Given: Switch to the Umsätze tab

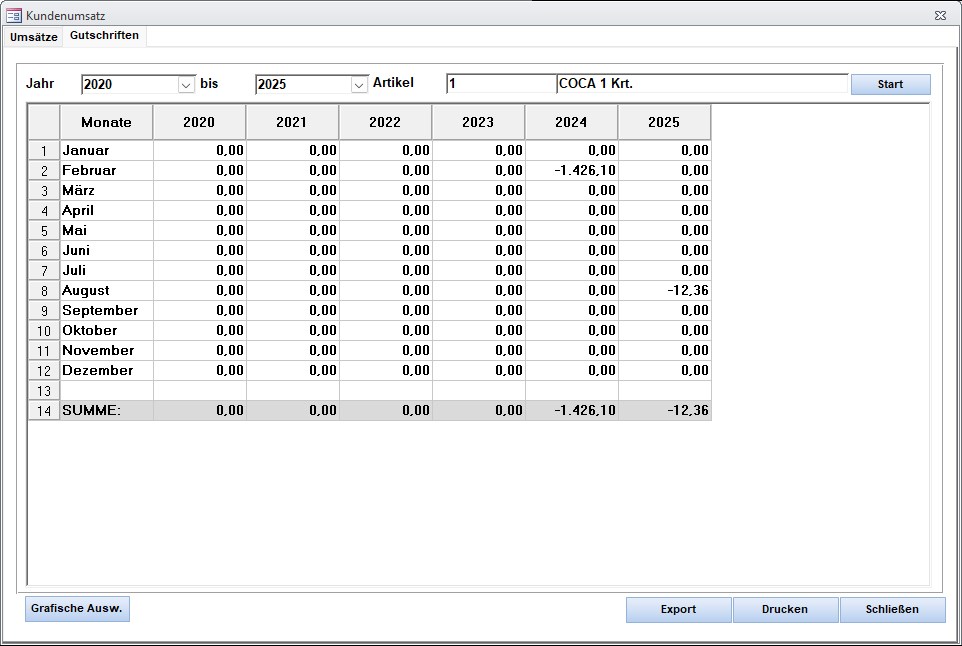Looking at the screenshot, I should pyautogui.click(x=33, y=37).
